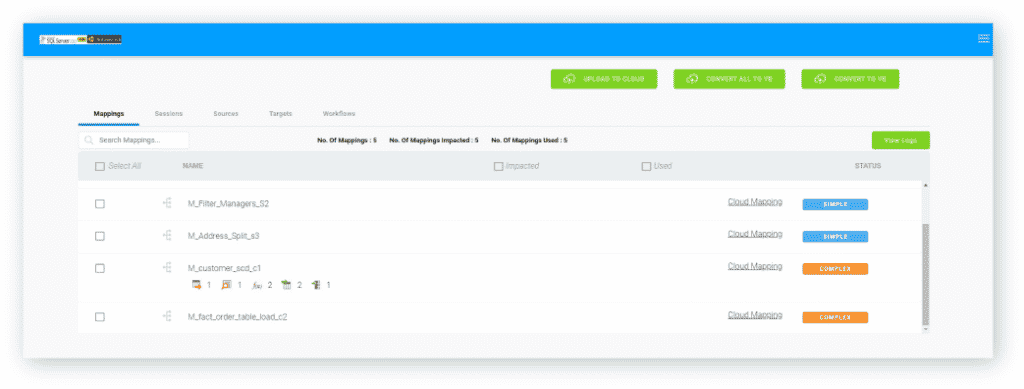Open the menu icon at header right
The width and height of the screenshot is (1024, 389).
(984, 39)
